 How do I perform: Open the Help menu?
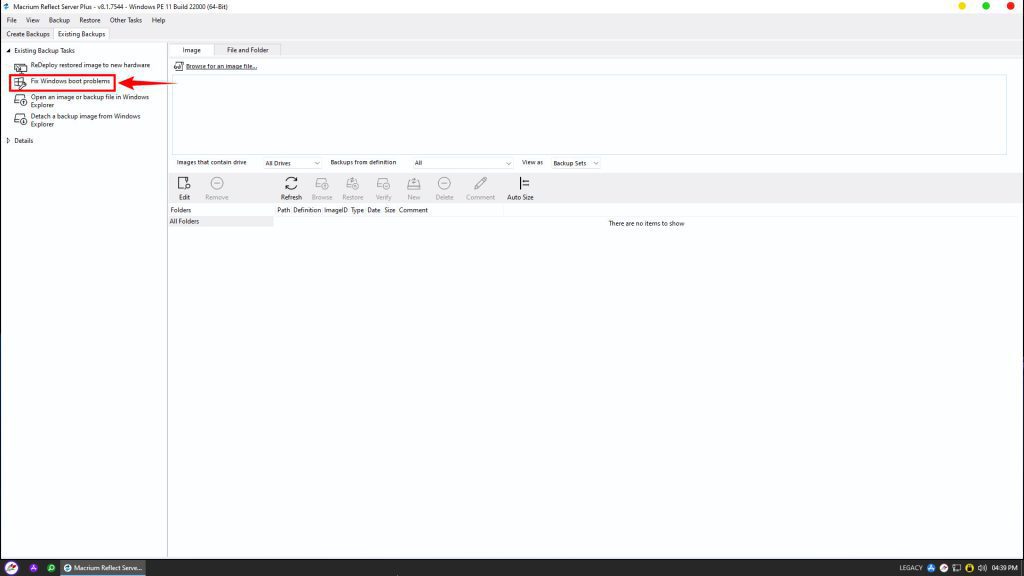point(159,20)
